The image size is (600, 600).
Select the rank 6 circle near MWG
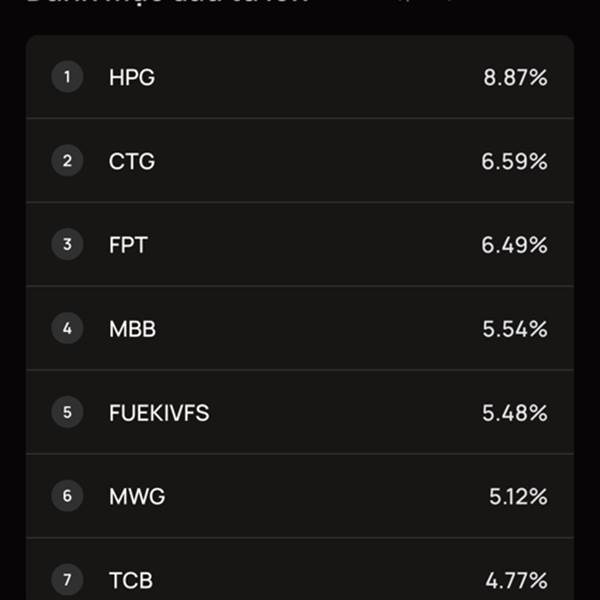coord(67,496)
